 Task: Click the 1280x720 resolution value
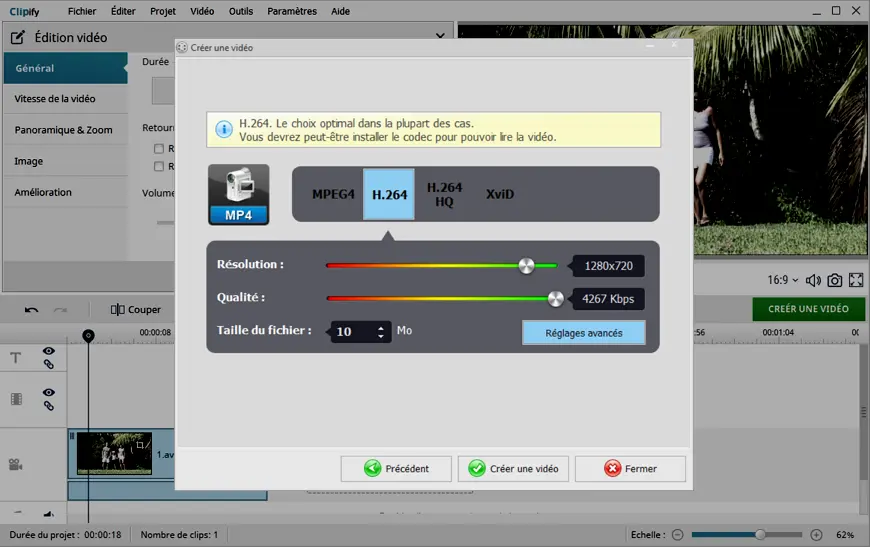[608, 266]
